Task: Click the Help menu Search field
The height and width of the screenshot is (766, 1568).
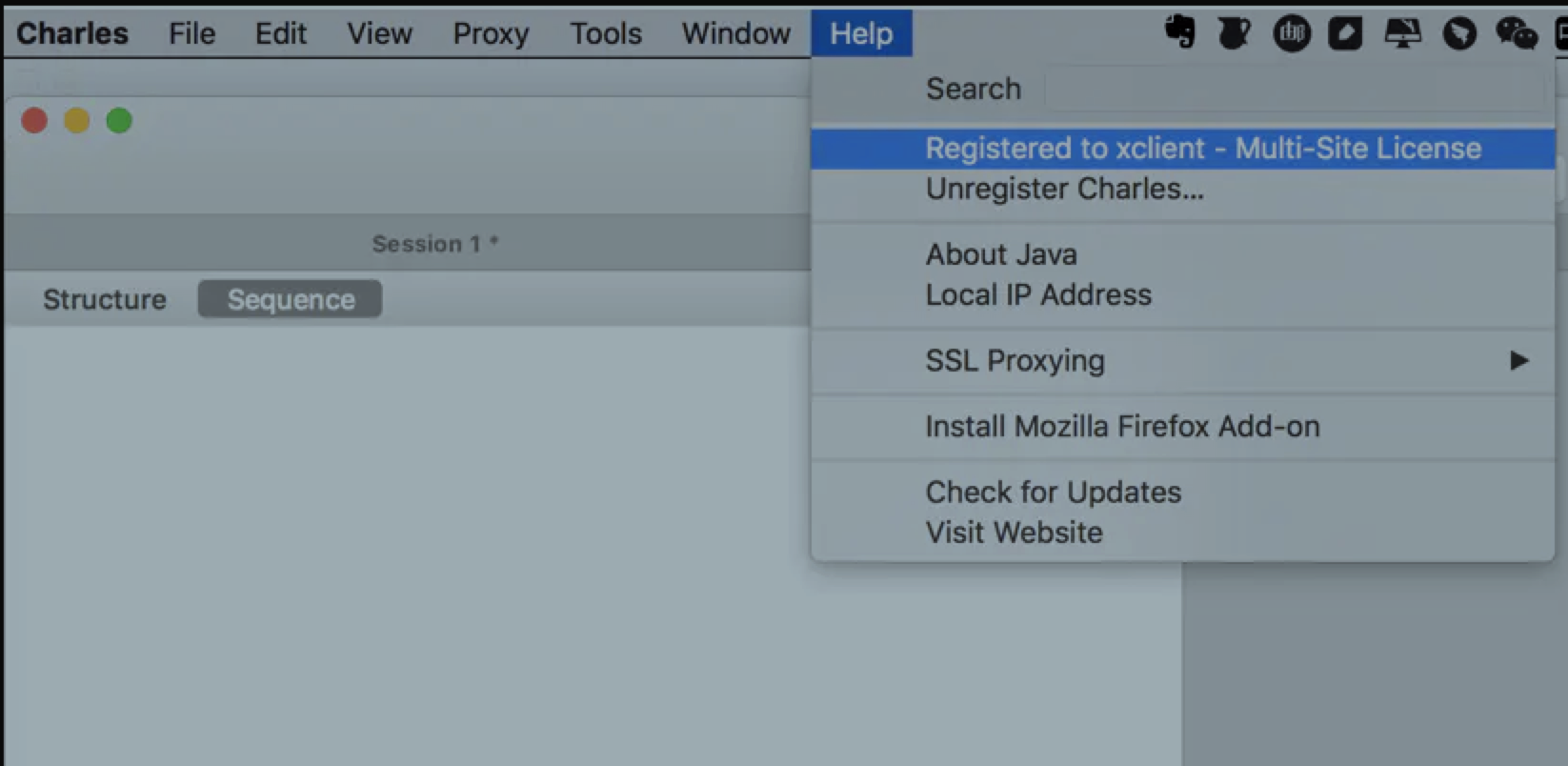Action: [x=1293, y=90]
